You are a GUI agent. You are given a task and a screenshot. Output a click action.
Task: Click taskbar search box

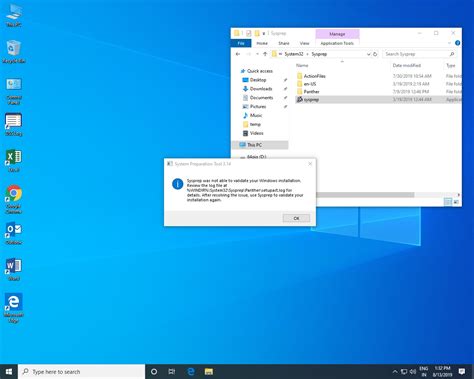(x=82, y=371)
